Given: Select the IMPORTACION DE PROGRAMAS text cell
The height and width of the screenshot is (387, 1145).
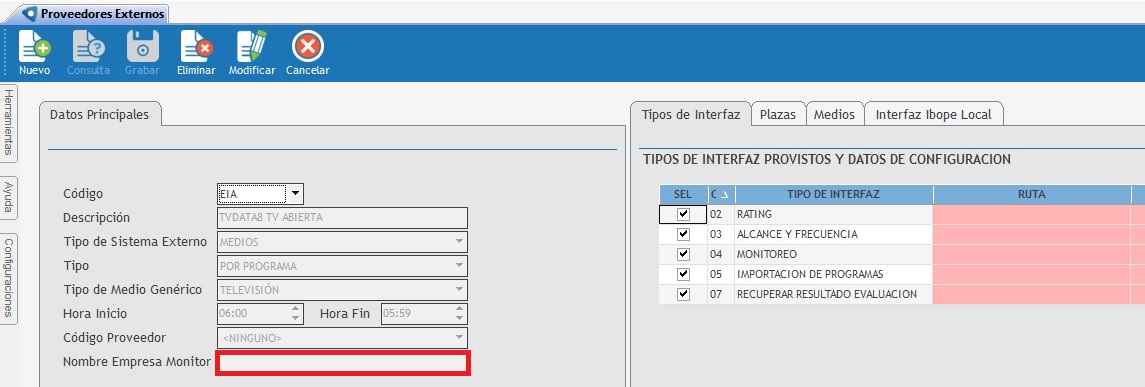Looking at the screenshot, I should (833, 274).
